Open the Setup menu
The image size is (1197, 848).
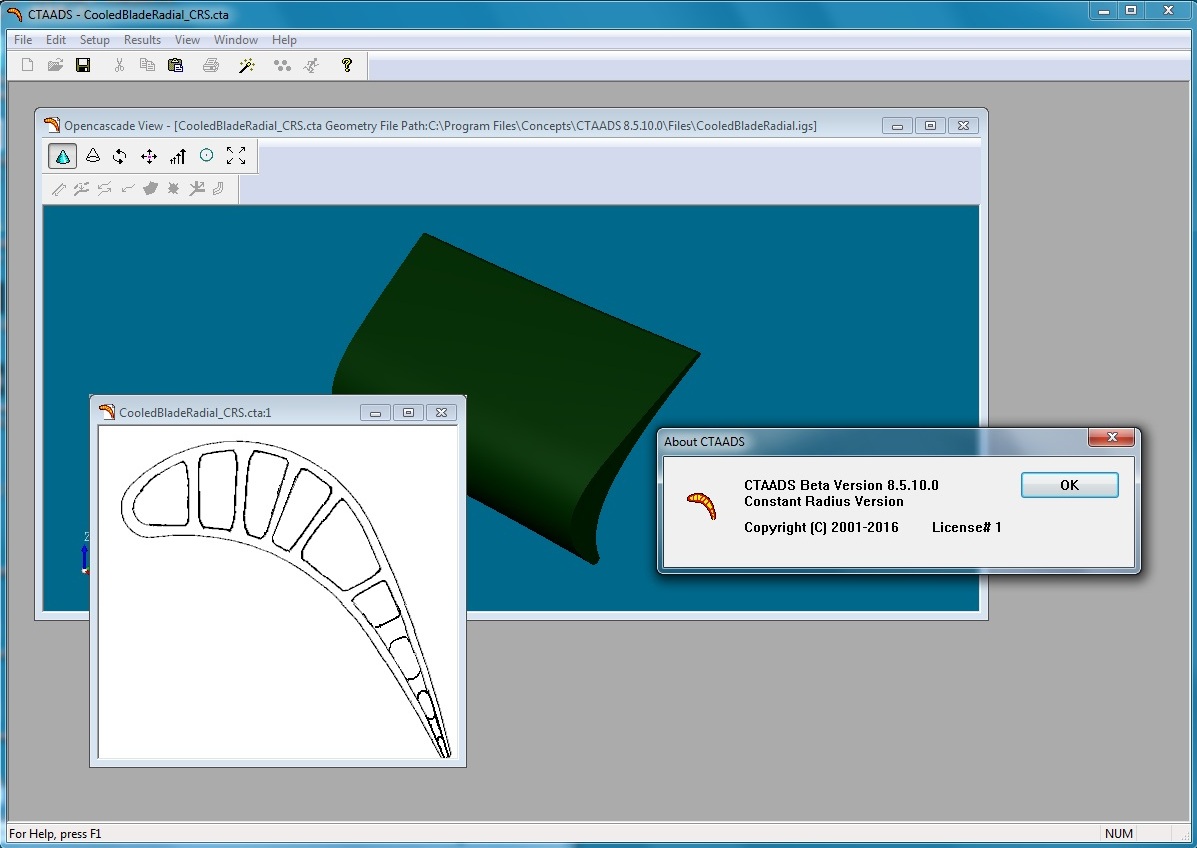point(95,40)
